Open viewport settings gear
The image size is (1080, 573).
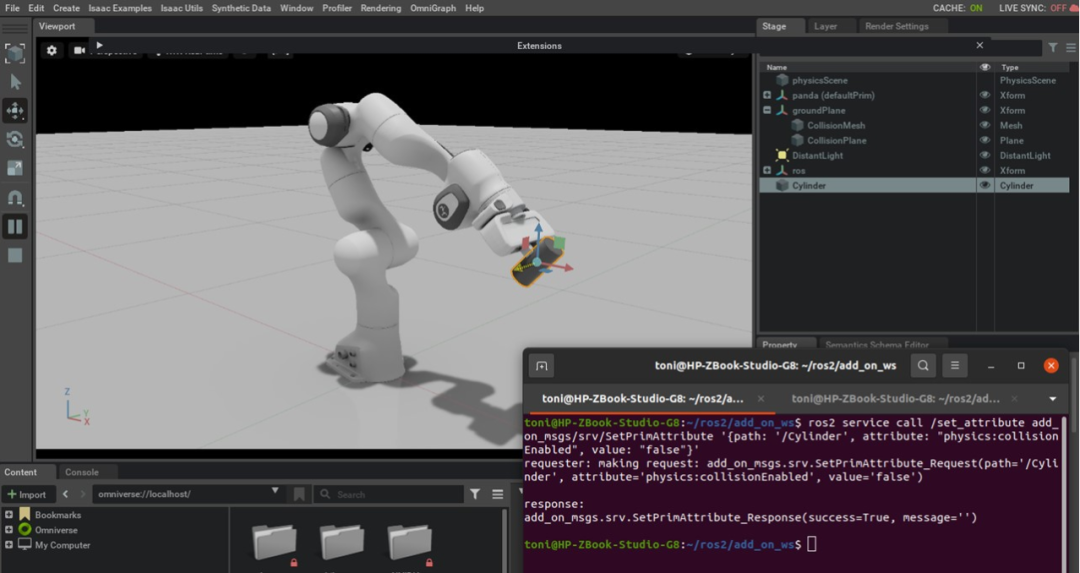pos(52,50)
